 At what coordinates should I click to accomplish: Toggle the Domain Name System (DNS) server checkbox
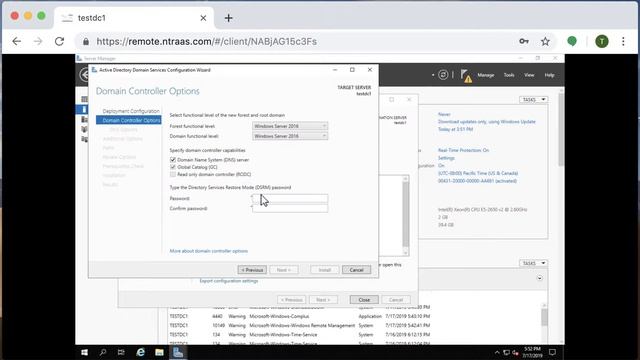coord(173,160)
